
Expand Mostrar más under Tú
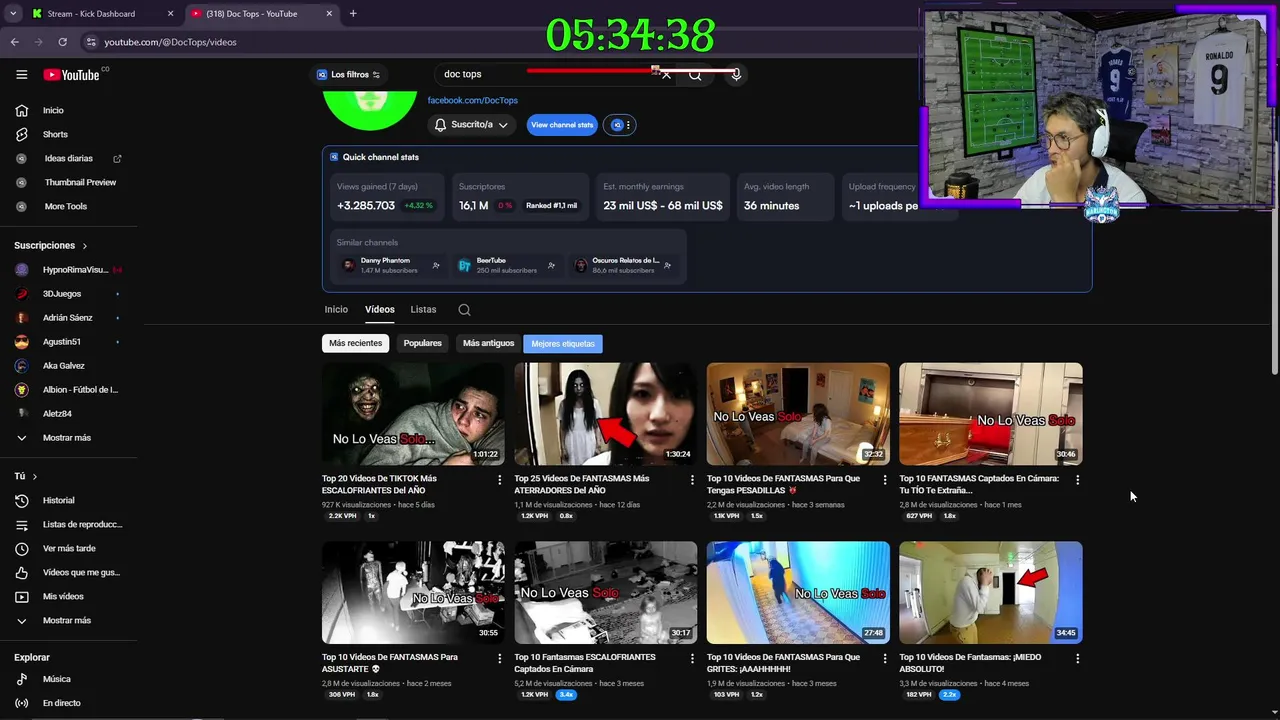(66, 620)
